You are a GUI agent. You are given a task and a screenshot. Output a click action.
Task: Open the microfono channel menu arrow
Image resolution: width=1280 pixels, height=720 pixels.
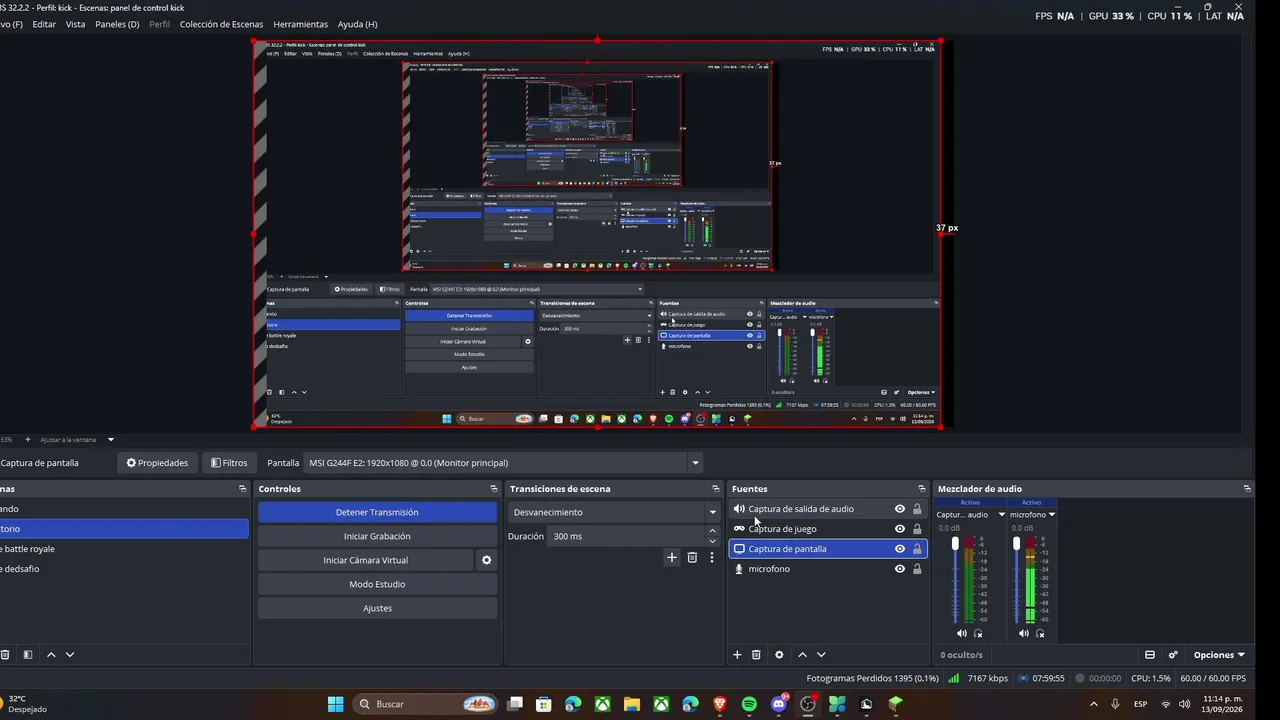(x=1052, y=515)
